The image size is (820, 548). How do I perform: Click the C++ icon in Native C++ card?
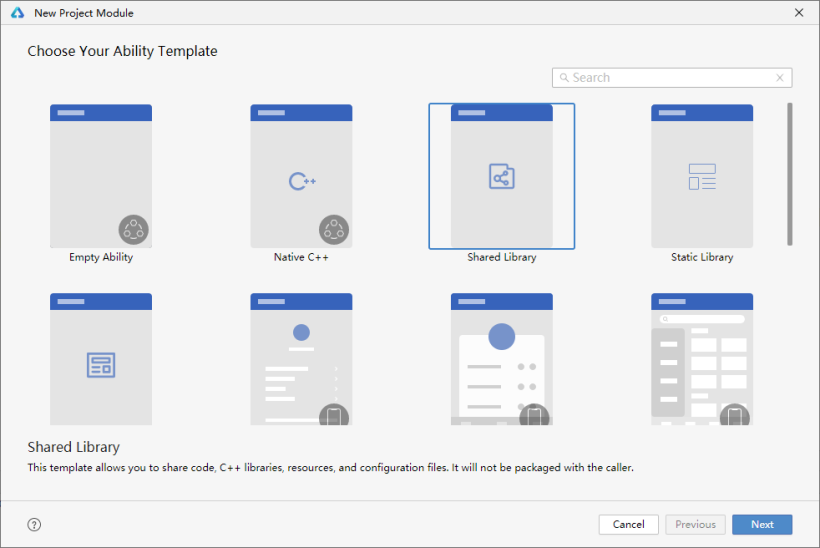click(302, 181)
